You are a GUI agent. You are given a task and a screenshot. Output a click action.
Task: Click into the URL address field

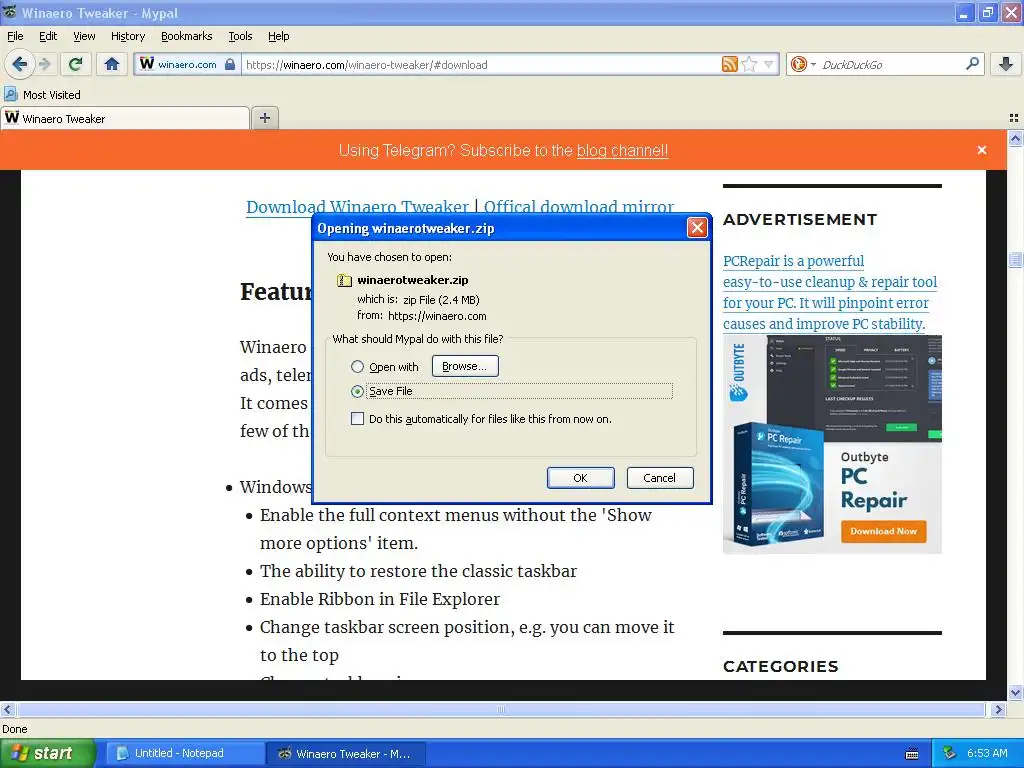click(x=481, y=65)
